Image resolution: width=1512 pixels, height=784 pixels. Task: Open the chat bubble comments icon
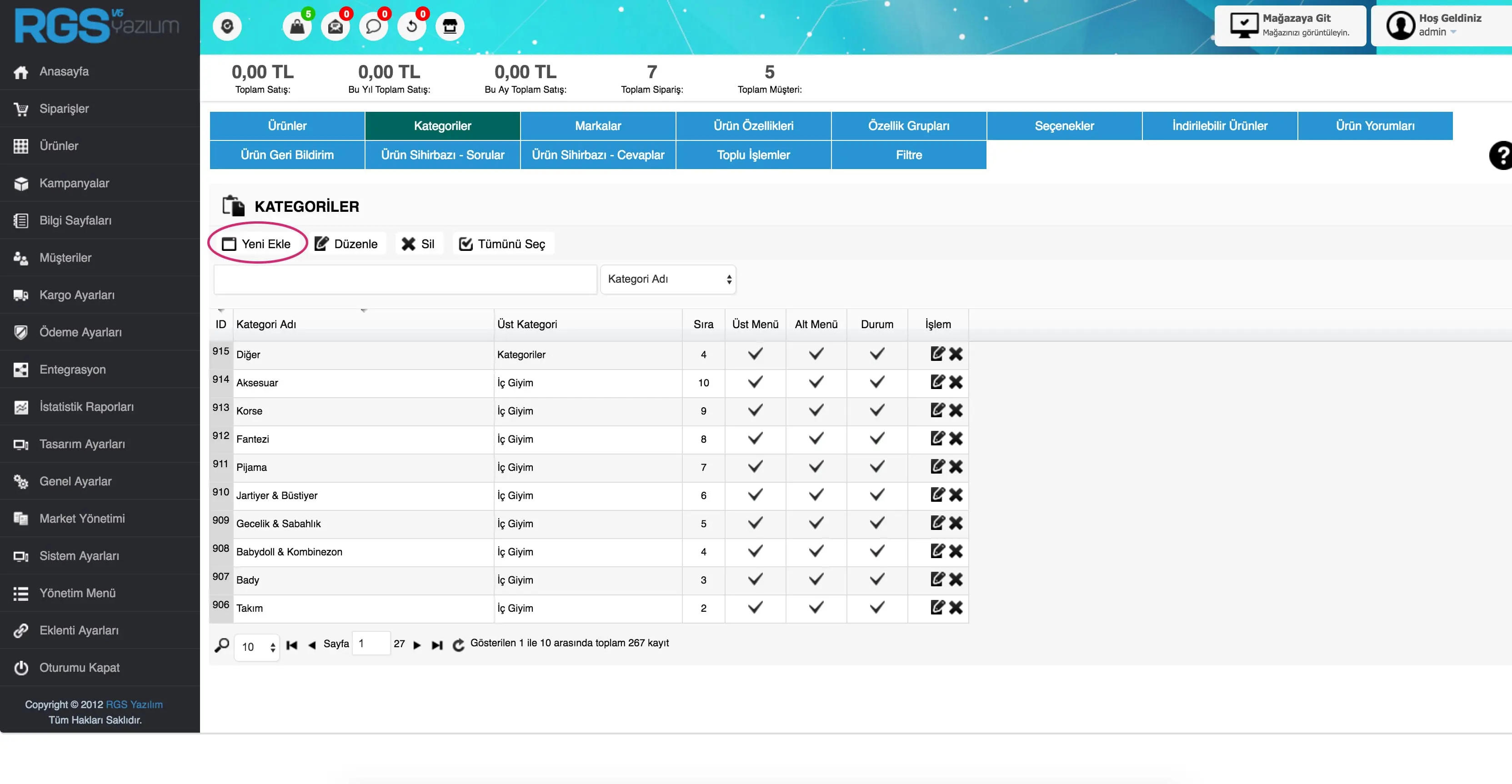(373, 26)
